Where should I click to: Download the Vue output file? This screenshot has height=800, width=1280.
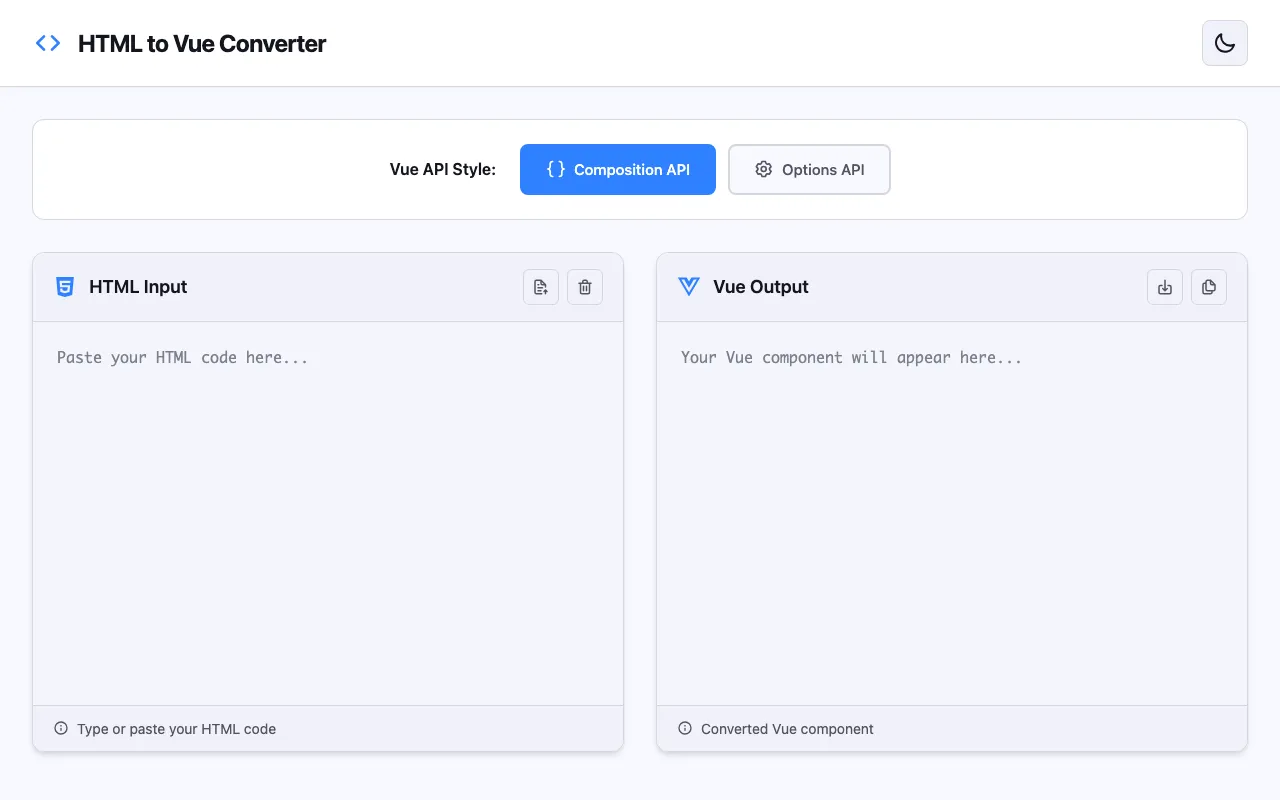[1165, 287]
